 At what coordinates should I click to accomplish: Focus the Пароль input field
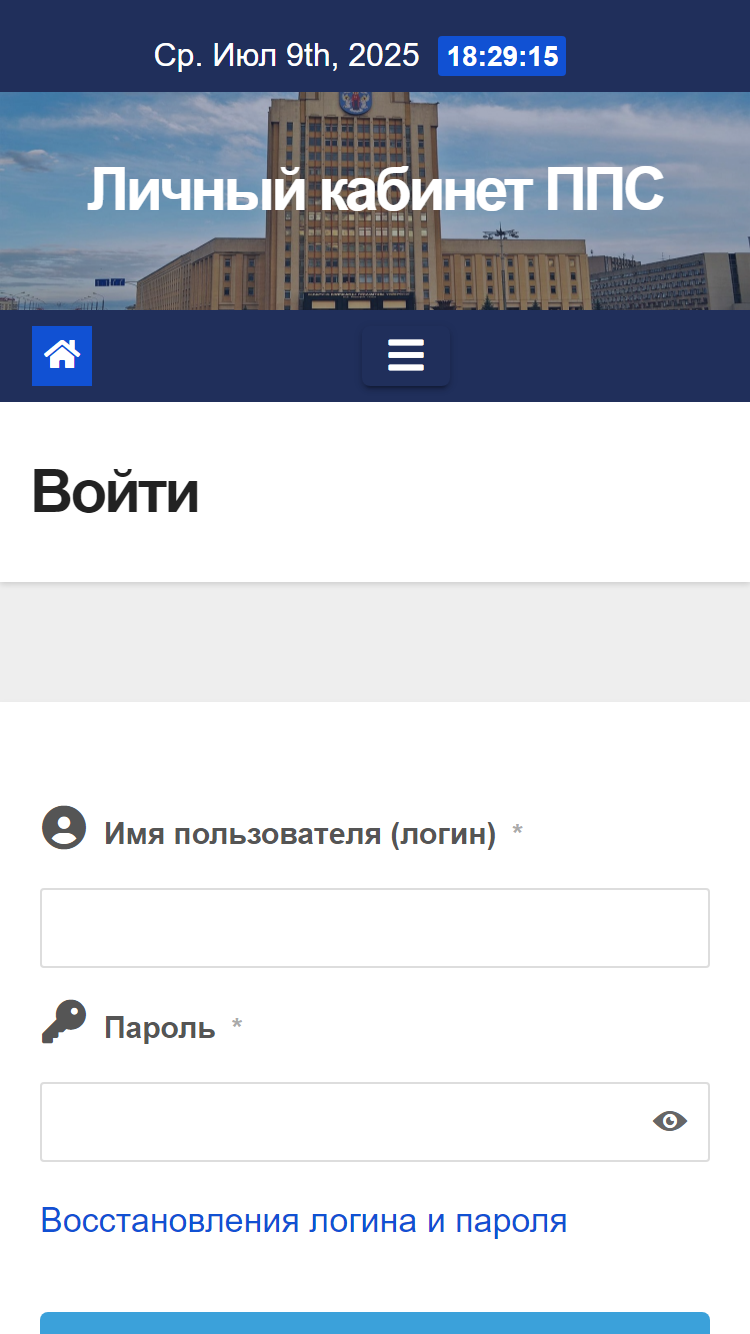pos(375,1122)
